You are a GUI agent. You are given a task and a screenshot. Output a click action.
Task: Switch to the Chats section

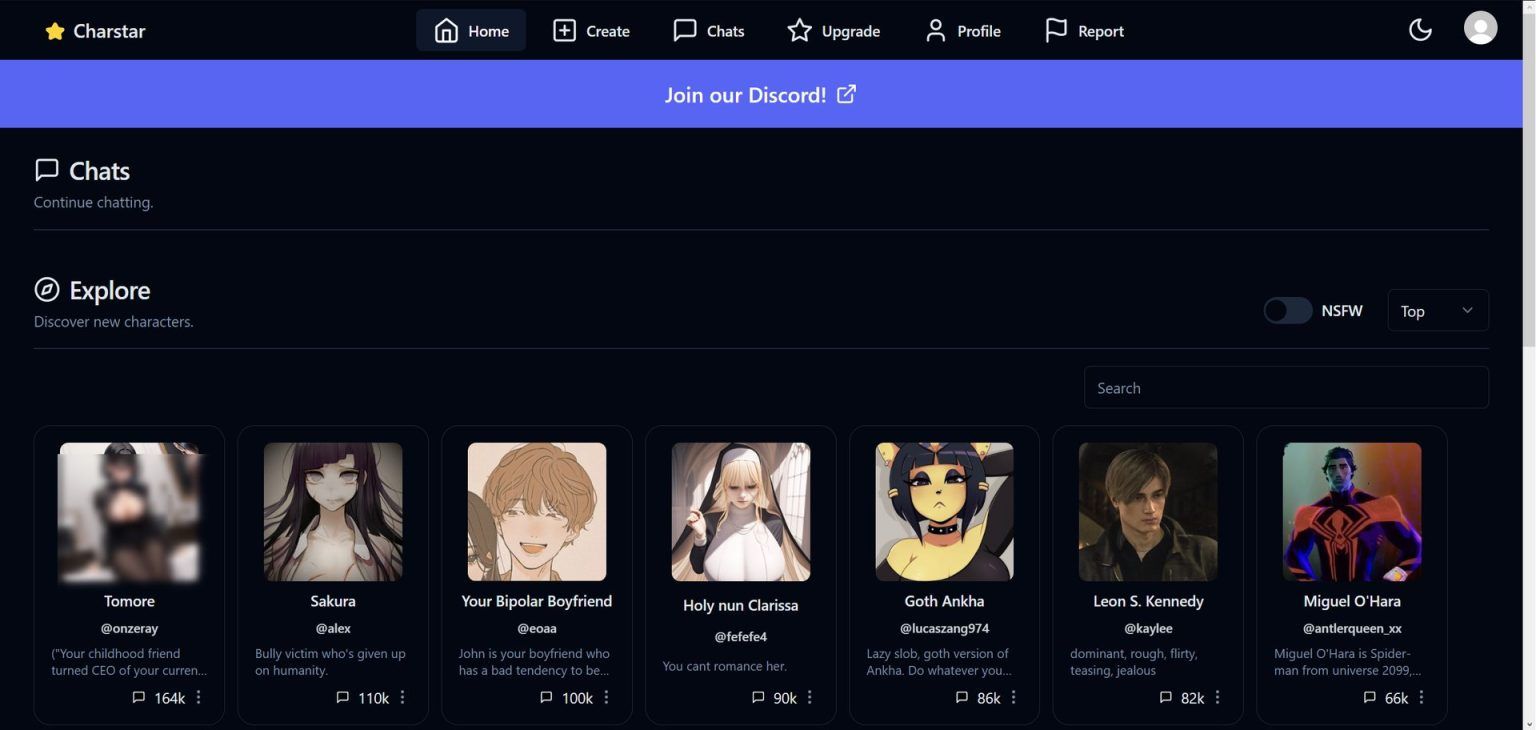point(708,30)
